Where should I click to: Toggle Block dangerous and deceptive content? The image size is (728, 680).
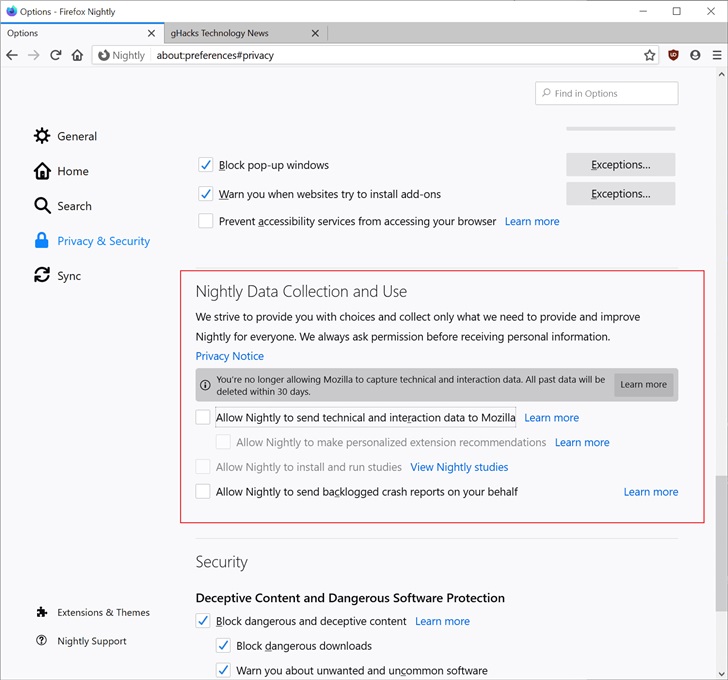tap(203, 621)
